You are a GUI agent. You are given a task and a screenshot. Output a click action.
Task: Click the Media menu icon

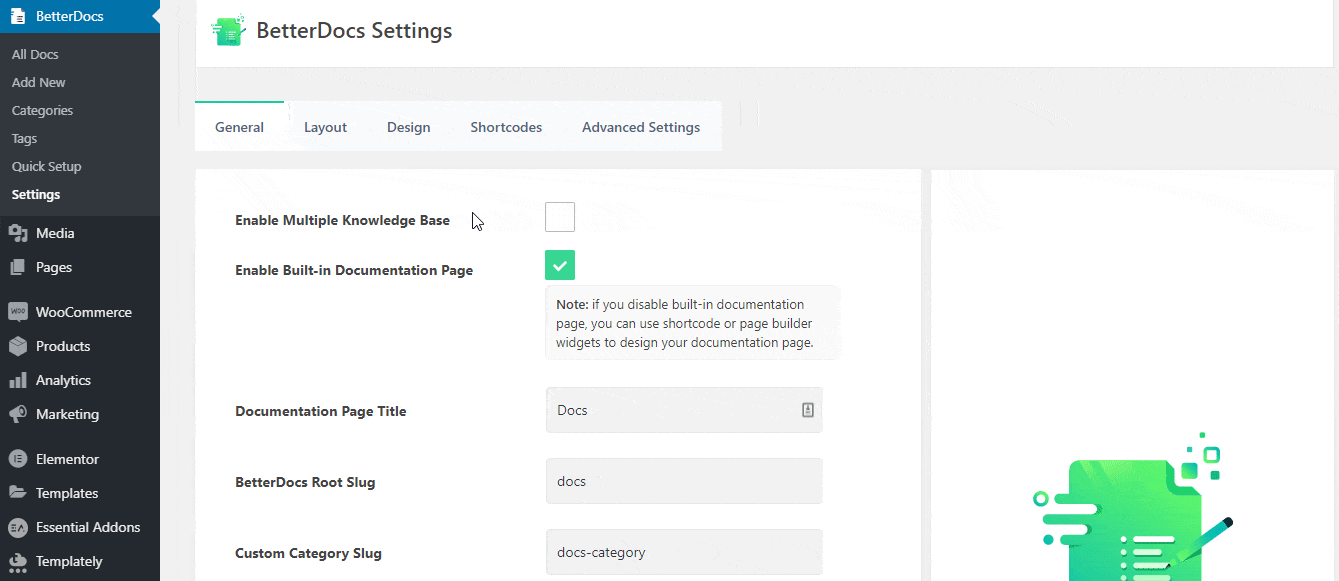tap(18, 233)
